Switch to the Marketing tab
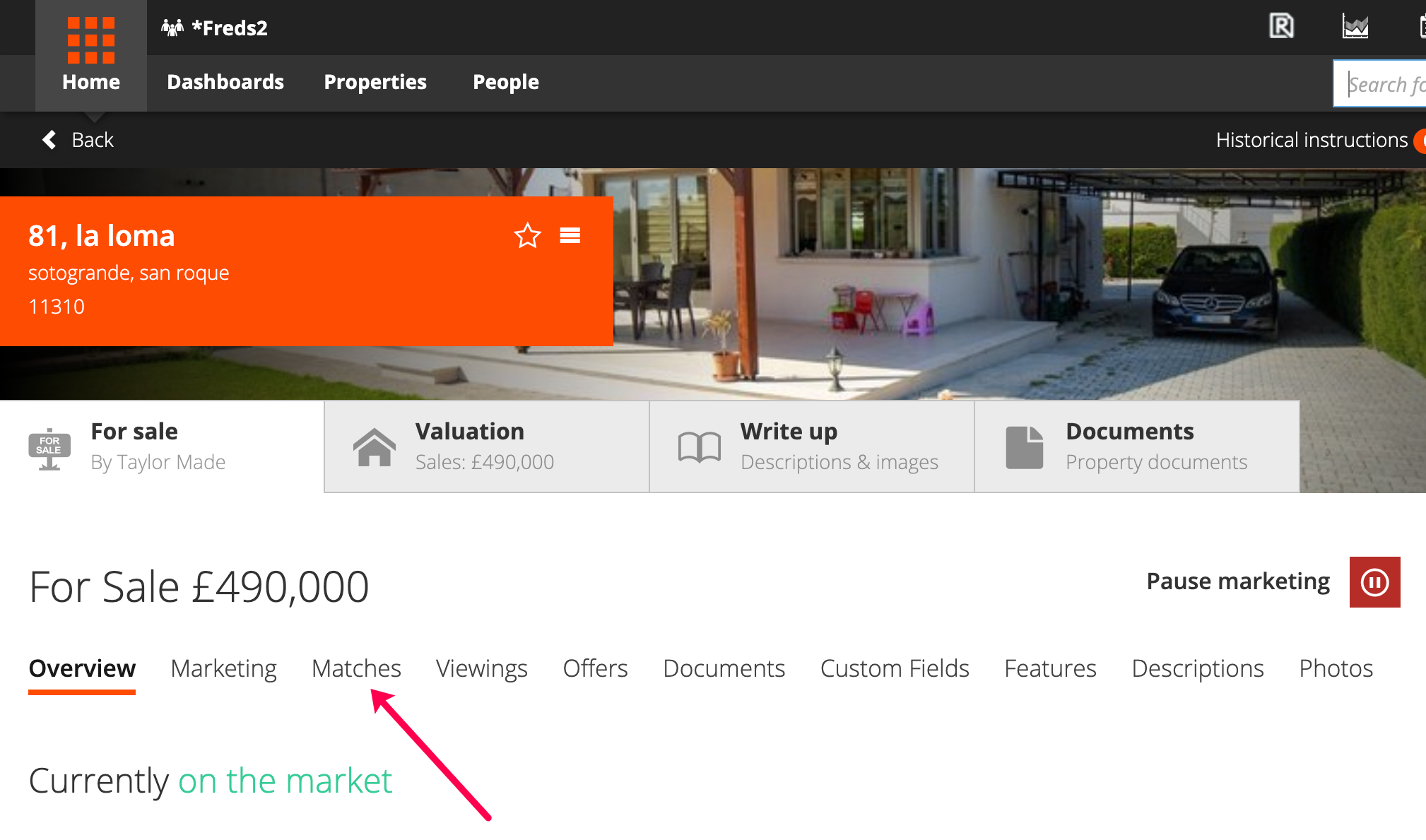Image resolution: width=1426 pixels, height=840 pixels. pos(223,668)
